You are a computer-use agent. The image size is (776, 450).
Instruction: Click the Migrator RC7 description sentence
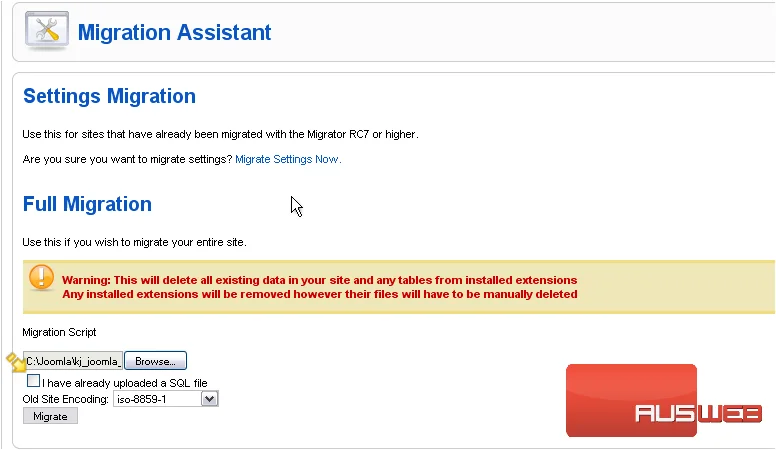220,135
